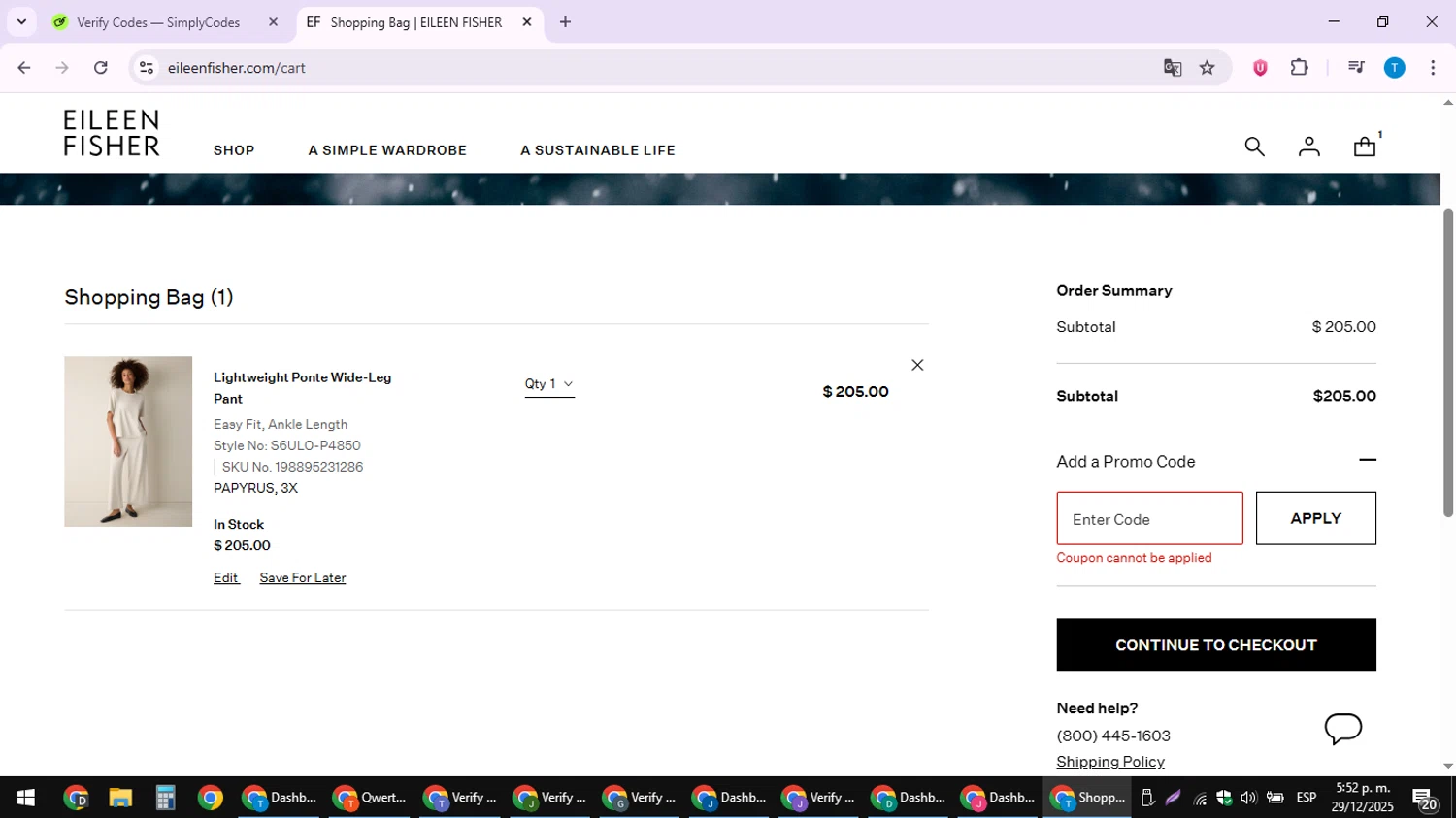Select the Shopping Bag Eileen Fisher tab
1456x818 pixels.
(x=417, y=22)
